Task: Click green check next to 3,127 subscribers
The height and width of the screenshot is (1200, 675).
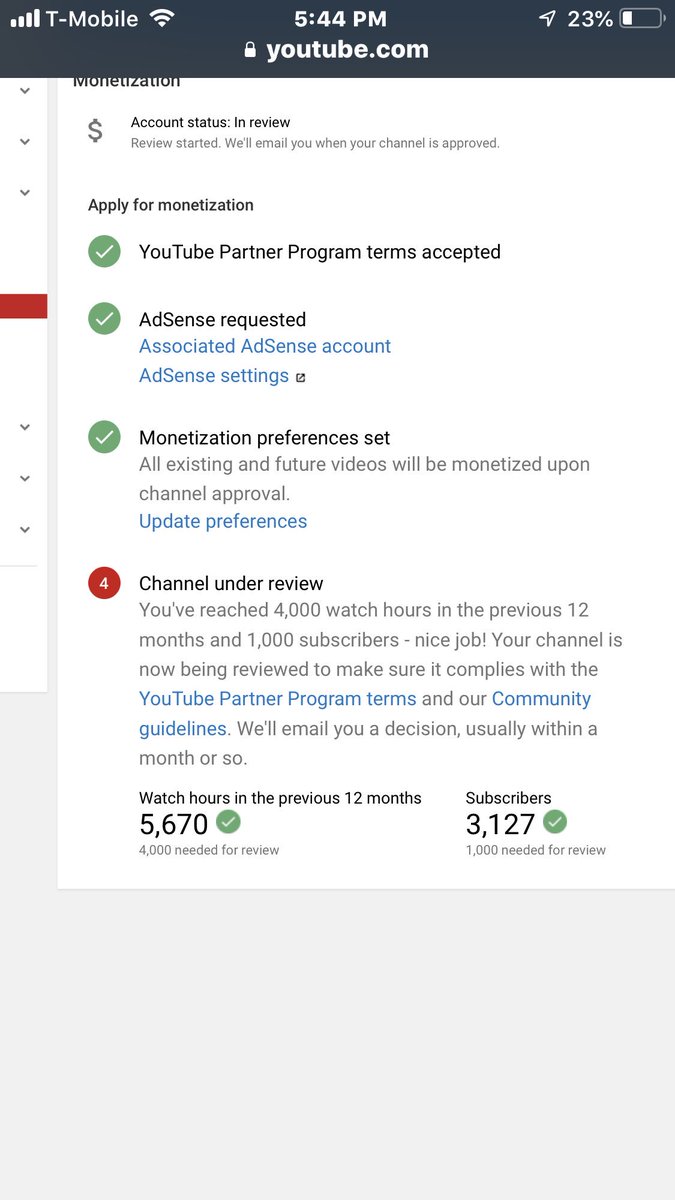Action: tap(555, 822)
